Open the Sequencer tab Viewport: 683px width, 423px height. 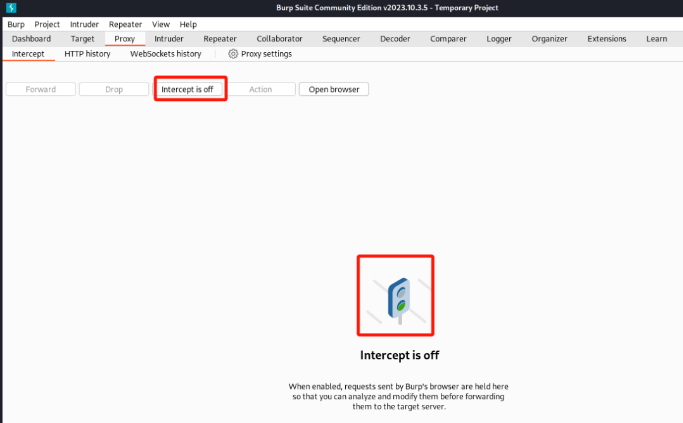click(341, 39)
